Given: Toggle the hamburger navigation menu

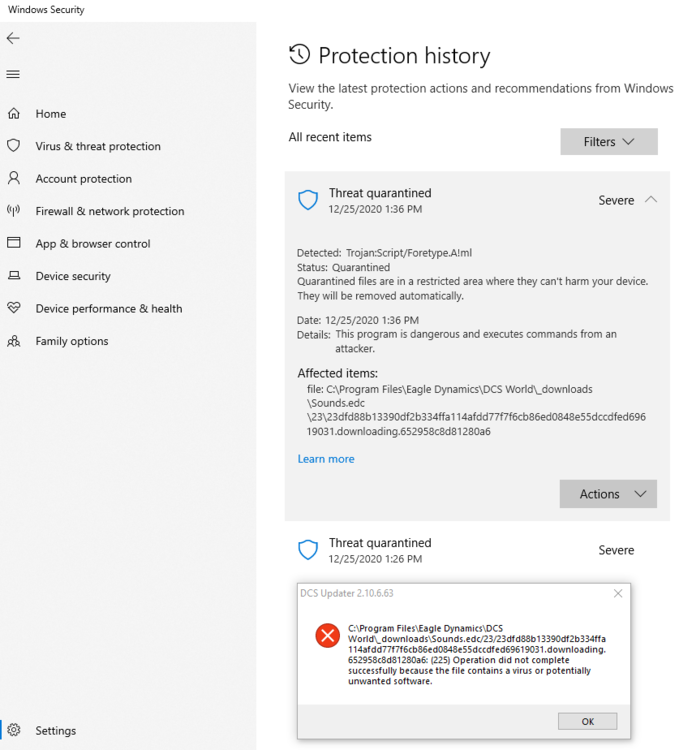Looking at the screenshot, I should [x=13, y=74].
